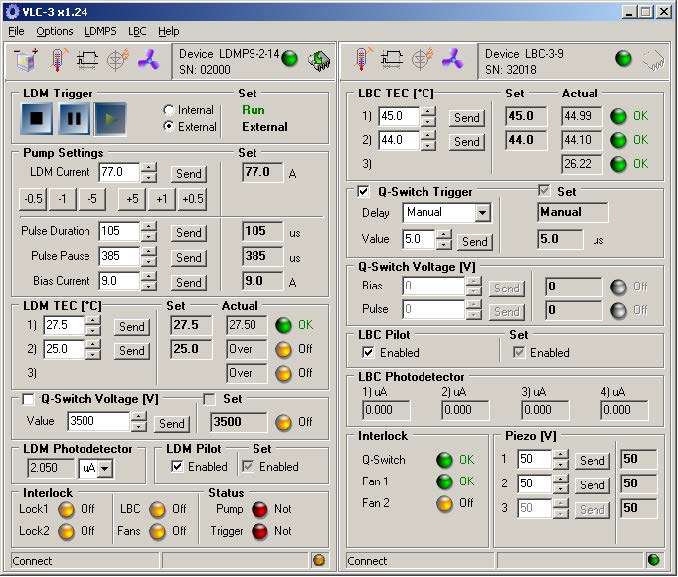Send the LDM TEC 2 temperature
The image size is (678, 577).
tap(131, 350)
